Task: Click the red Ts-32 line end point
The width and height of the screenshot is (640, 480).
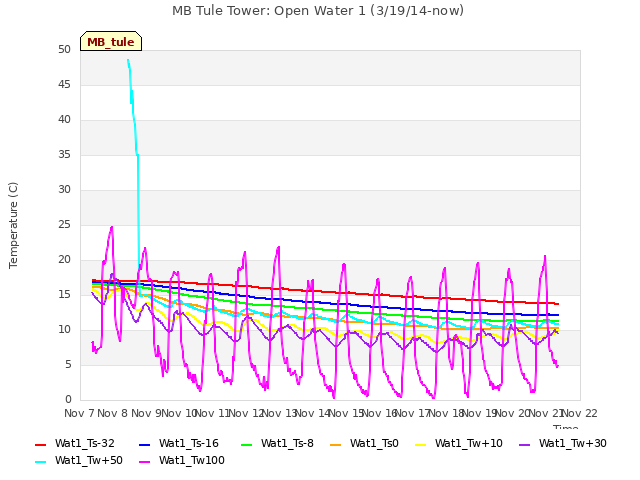Action: [x=558, y=304]
